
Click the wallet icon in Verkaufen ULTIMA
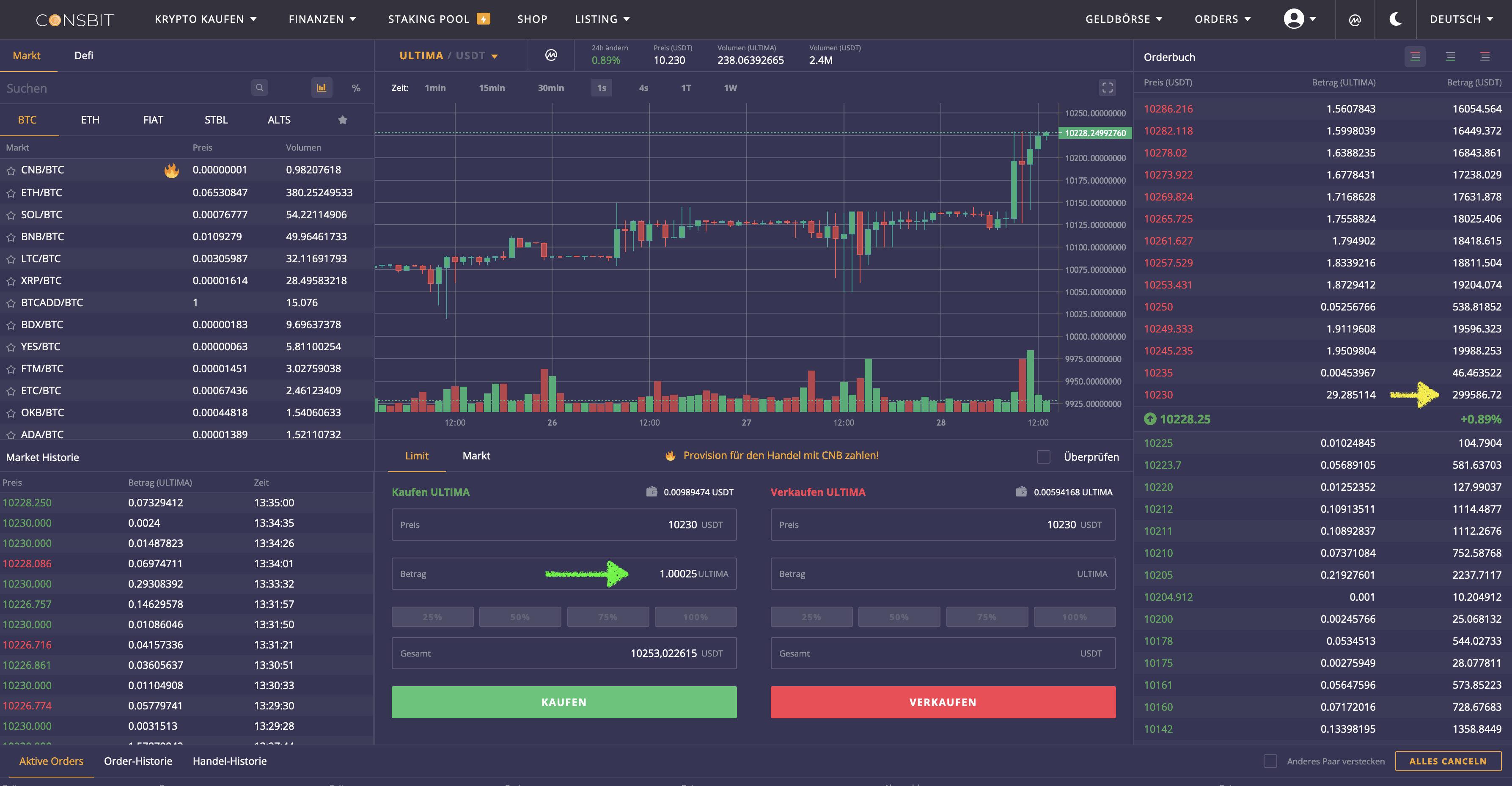(x=1021, y=492)
